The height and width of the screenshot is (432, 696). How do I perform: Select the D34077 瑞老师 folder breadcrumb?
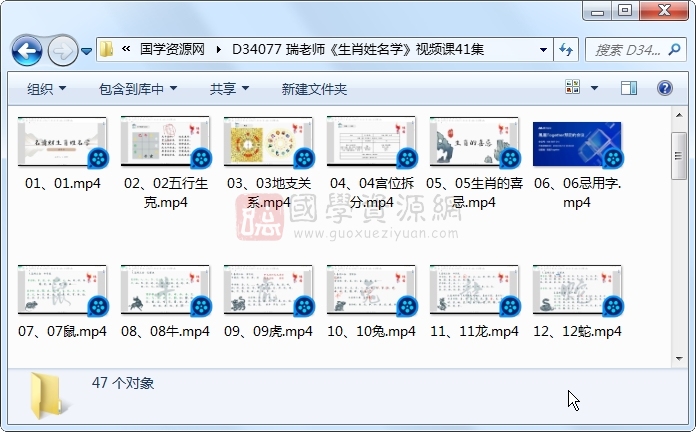(x=358, y=49)
